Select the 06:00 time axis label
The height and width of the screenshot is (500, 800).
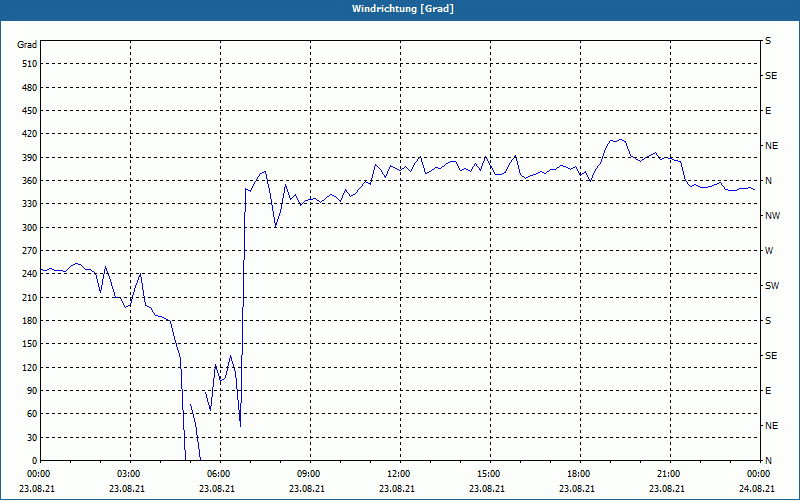[219, 474]
